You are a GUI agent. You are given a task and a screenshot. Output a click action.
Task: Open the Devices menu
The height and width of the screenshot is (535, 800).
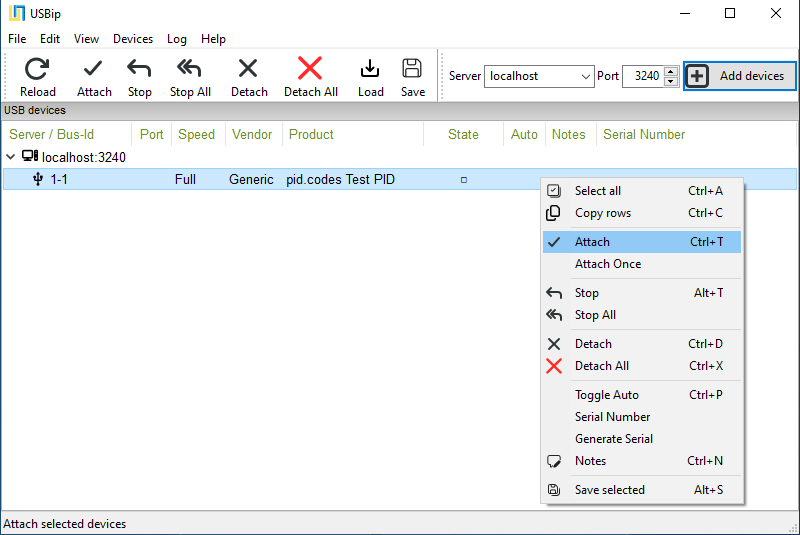[x=133, y=39]
